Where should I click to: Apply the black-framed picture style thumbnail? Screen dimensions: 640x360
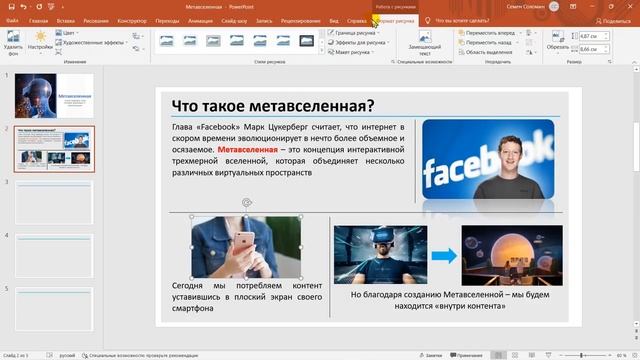coord(307,40)
